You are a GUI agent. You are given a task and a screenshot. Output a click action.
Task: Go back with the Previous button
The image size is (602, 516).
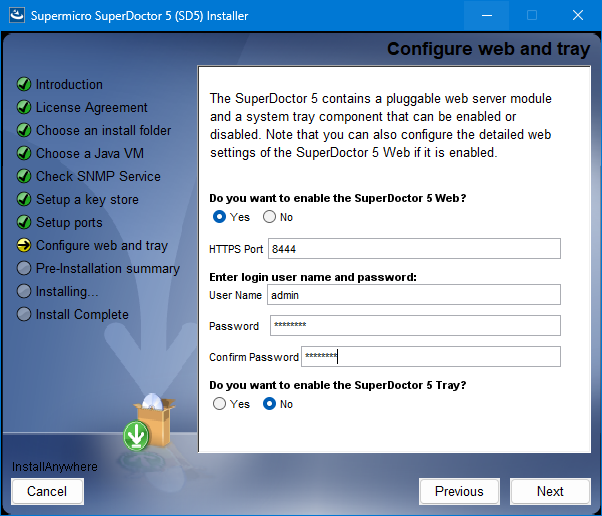point(459,491)
